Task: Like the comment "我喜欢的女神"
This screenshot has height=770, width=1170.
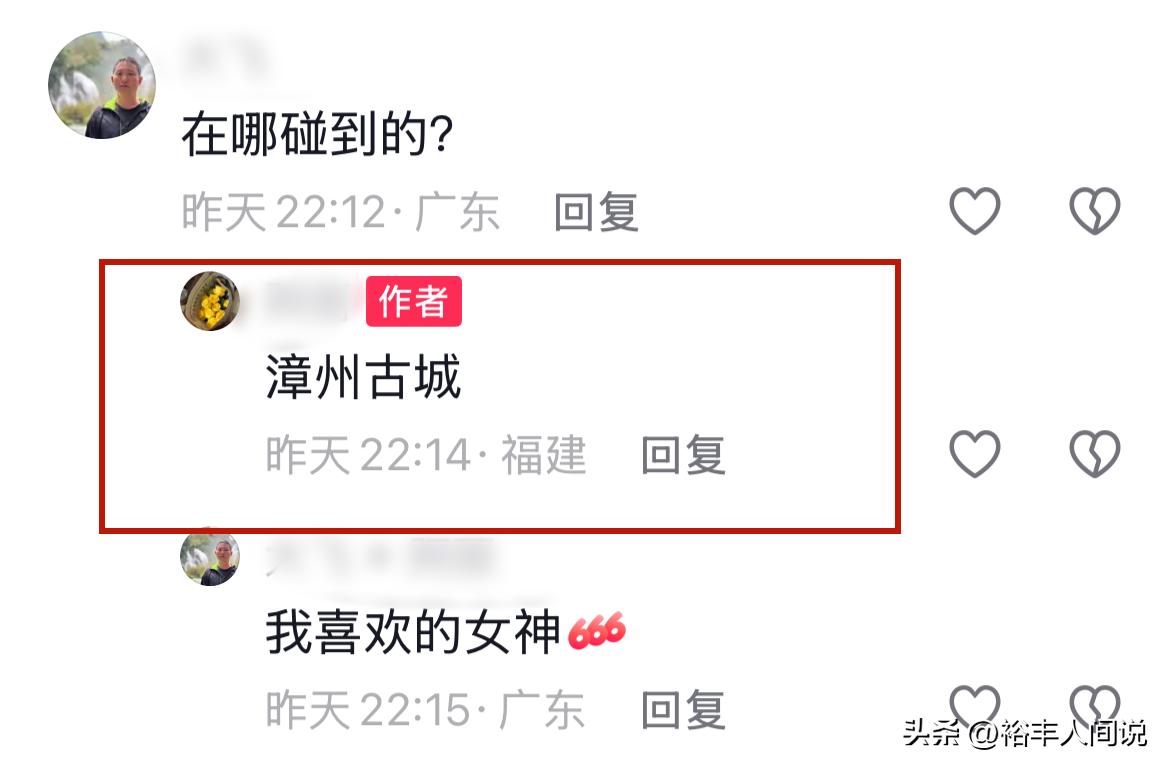Action: (975, 705)
